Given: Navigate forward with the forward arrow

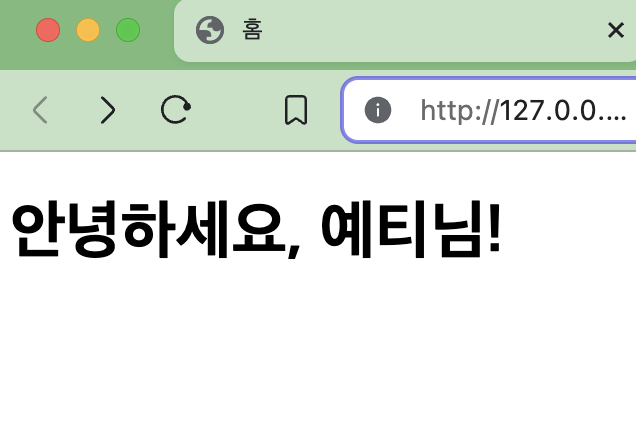Looking at the screenshot, I should tap(108, 110).
